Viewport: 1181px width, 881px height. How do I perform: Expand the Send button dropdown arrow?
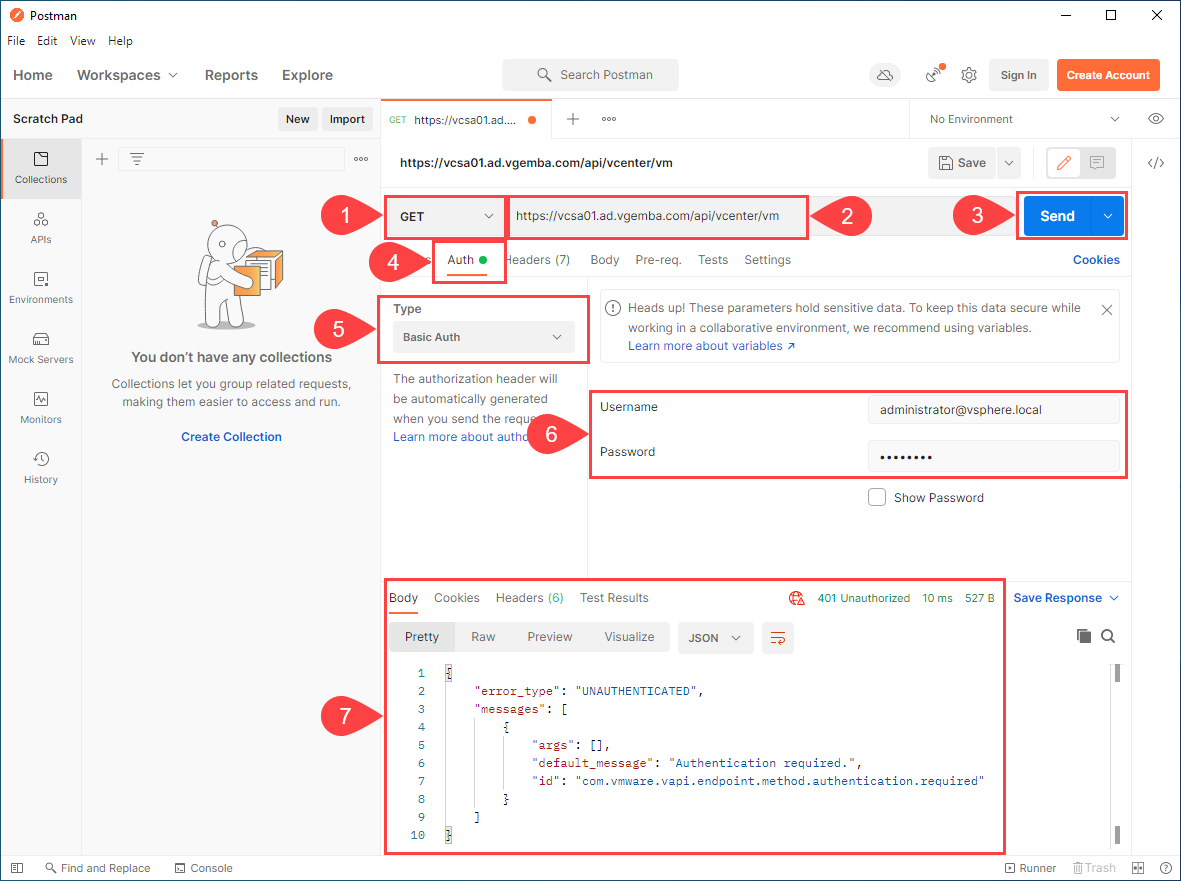coord(1107,216)
